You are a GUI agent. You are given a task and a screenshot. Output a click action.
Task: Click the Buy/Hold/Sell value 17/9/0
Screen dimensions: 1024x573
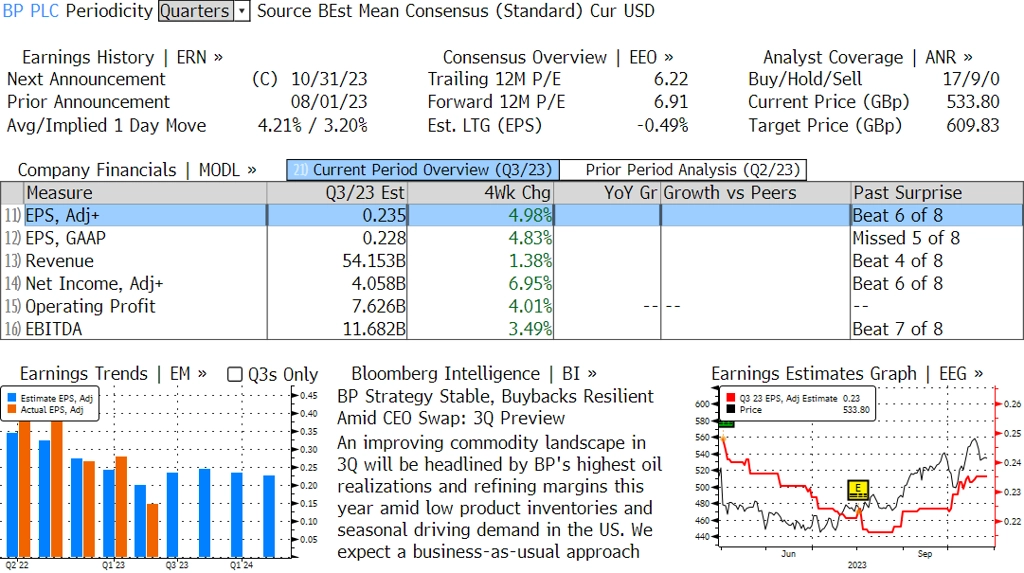(x=970, y=79)
